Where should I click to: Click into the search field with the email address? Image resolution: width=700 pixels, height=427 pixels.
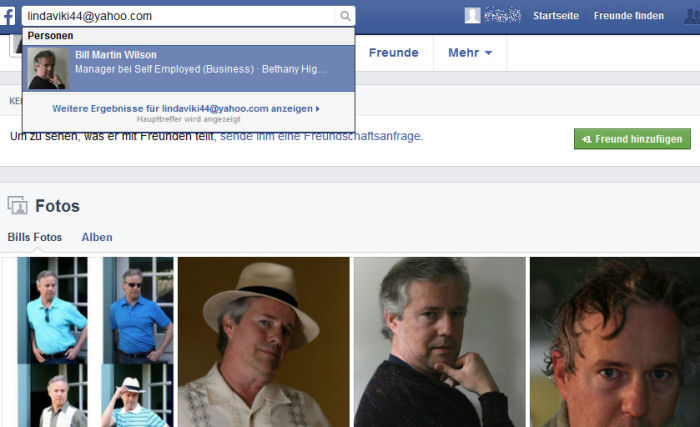[x=181, y=16]
